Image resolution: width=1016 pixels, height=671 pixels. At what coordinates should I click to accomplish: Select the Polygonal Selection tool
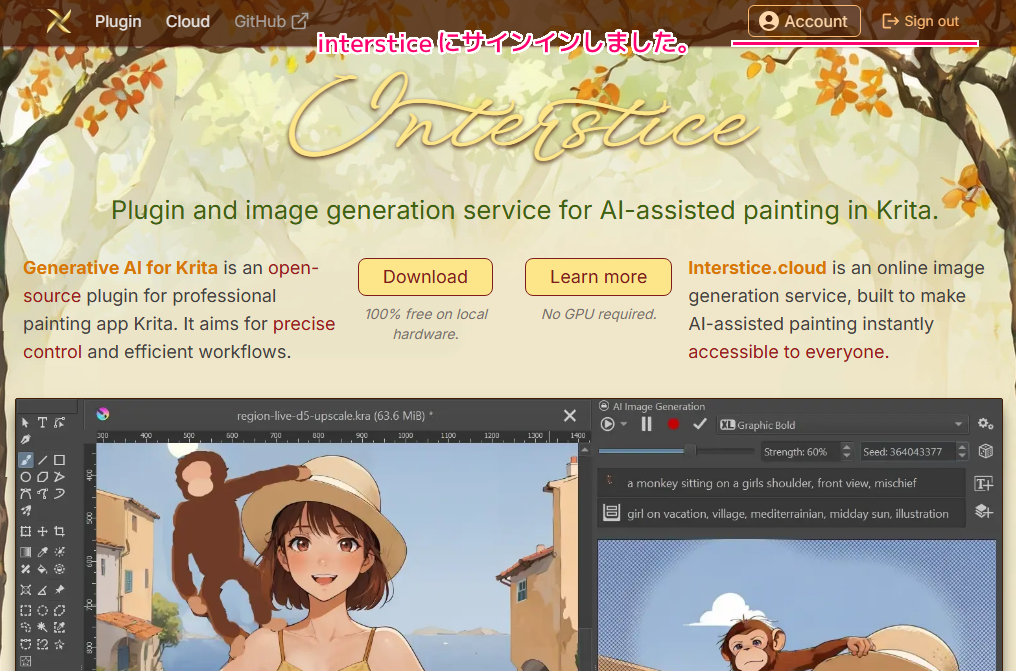pyautogui.click(x=59, y=610)
